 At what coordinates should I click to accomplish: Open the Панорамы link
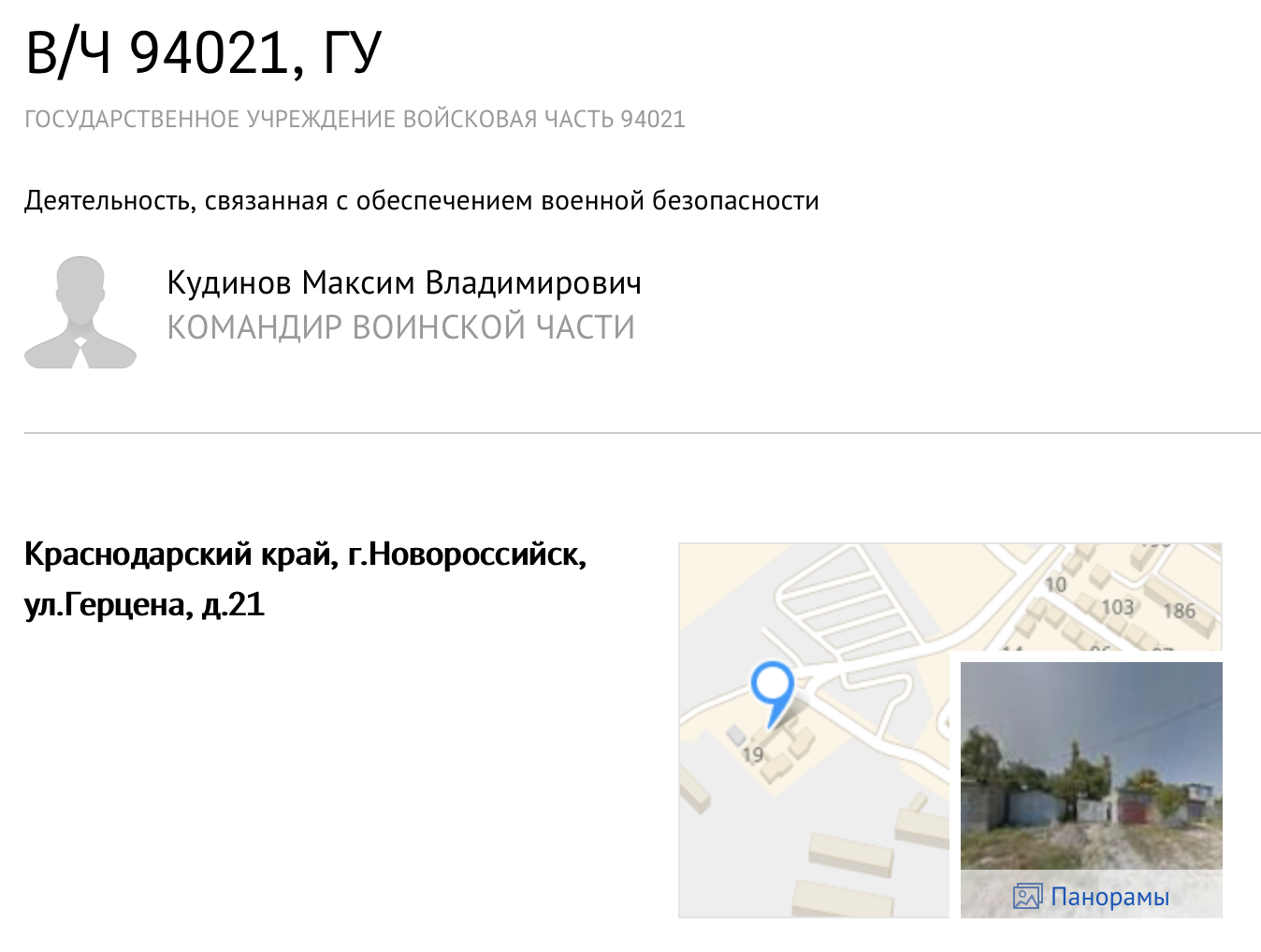pos(1109,897)
